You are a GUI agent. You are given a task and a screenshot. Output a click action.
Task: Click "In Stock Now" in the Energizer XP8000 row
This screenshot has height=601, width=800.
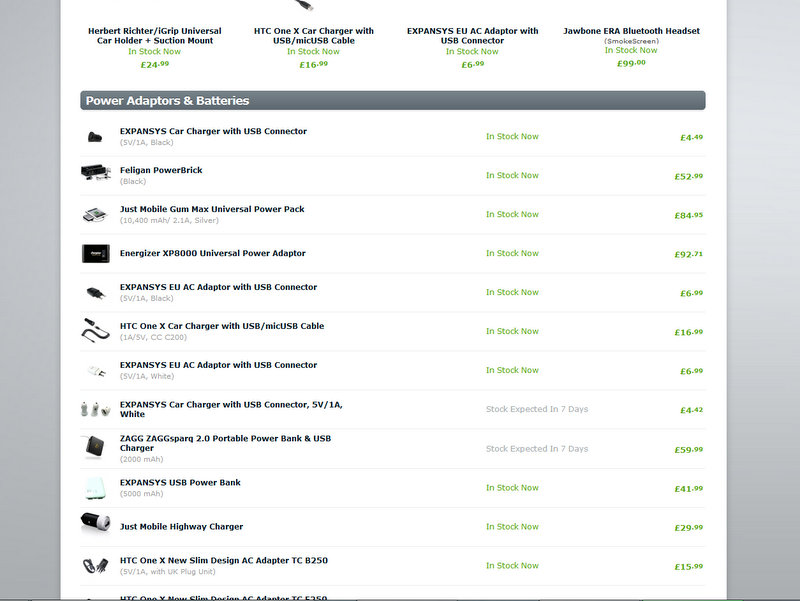[x=512, y=254]
